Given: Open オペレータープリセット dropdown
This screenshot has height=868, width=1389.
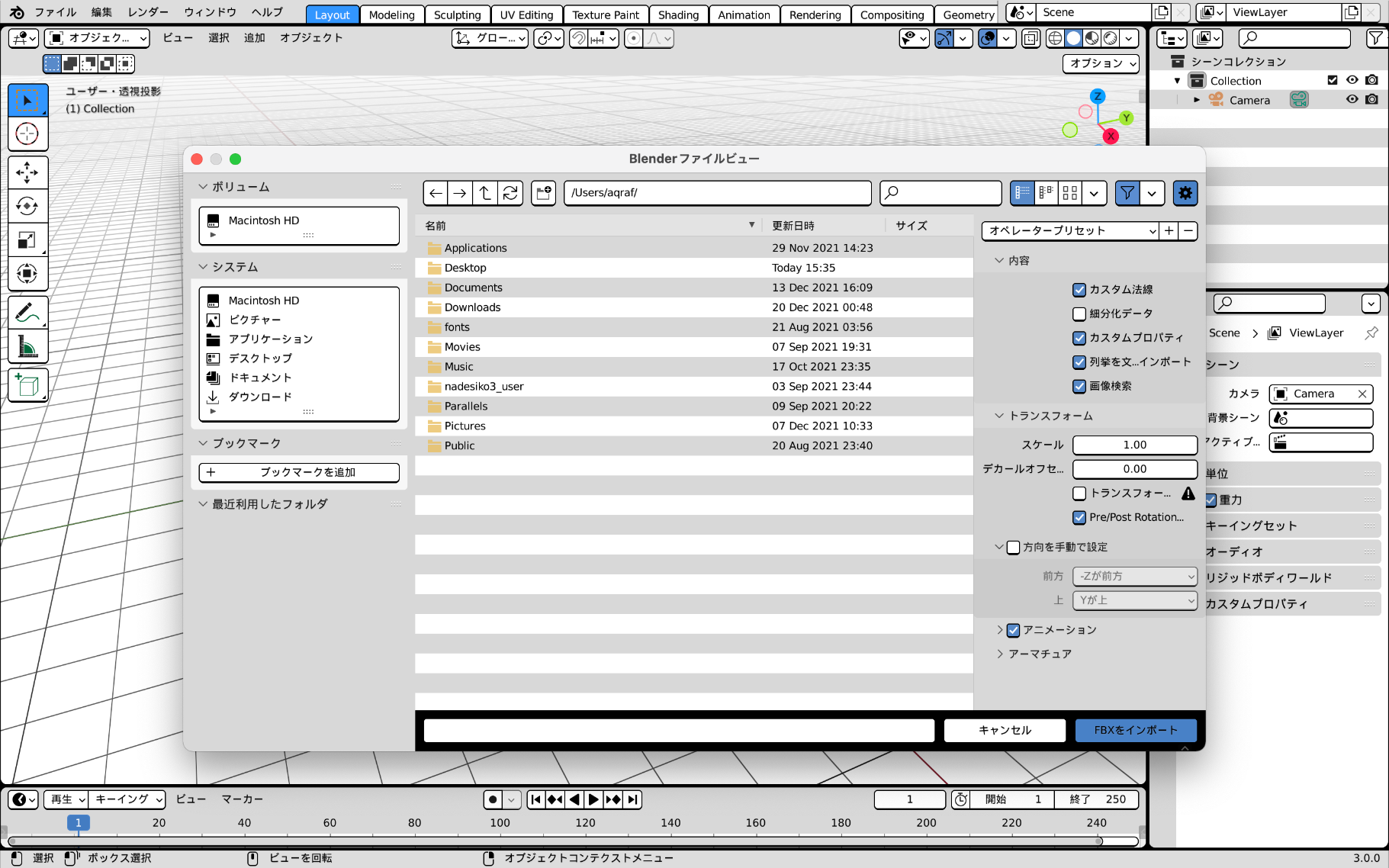Looking at the screenshot, I should click(1070, 230).
